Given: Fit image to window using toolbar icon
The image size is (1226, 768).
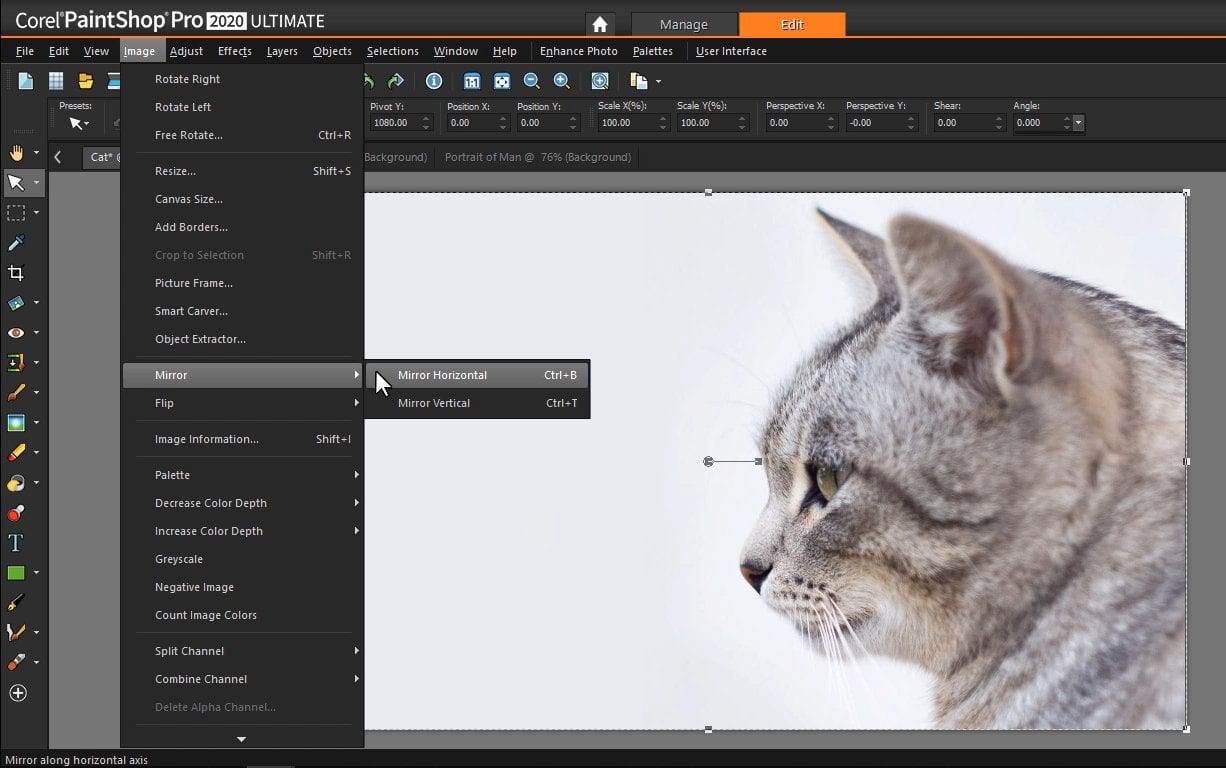Looking at the screenshot, I should click(501, 81).
